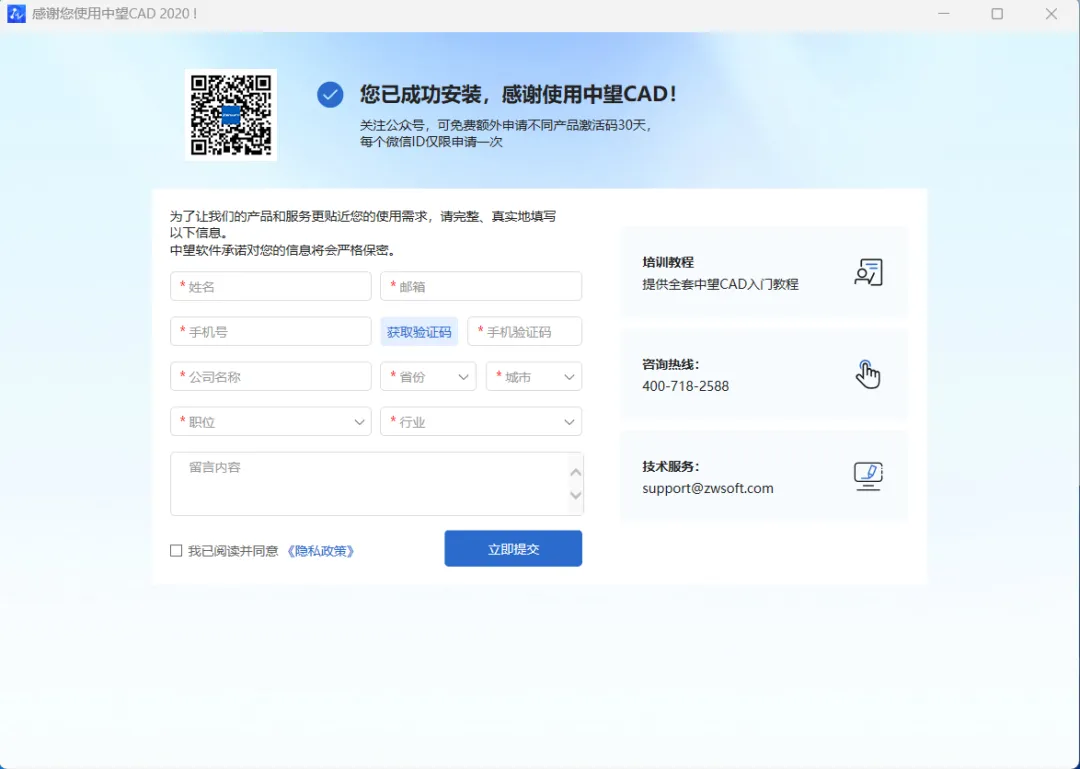
Task: Click the blue success checkmark icon
Action: [330, 94]
